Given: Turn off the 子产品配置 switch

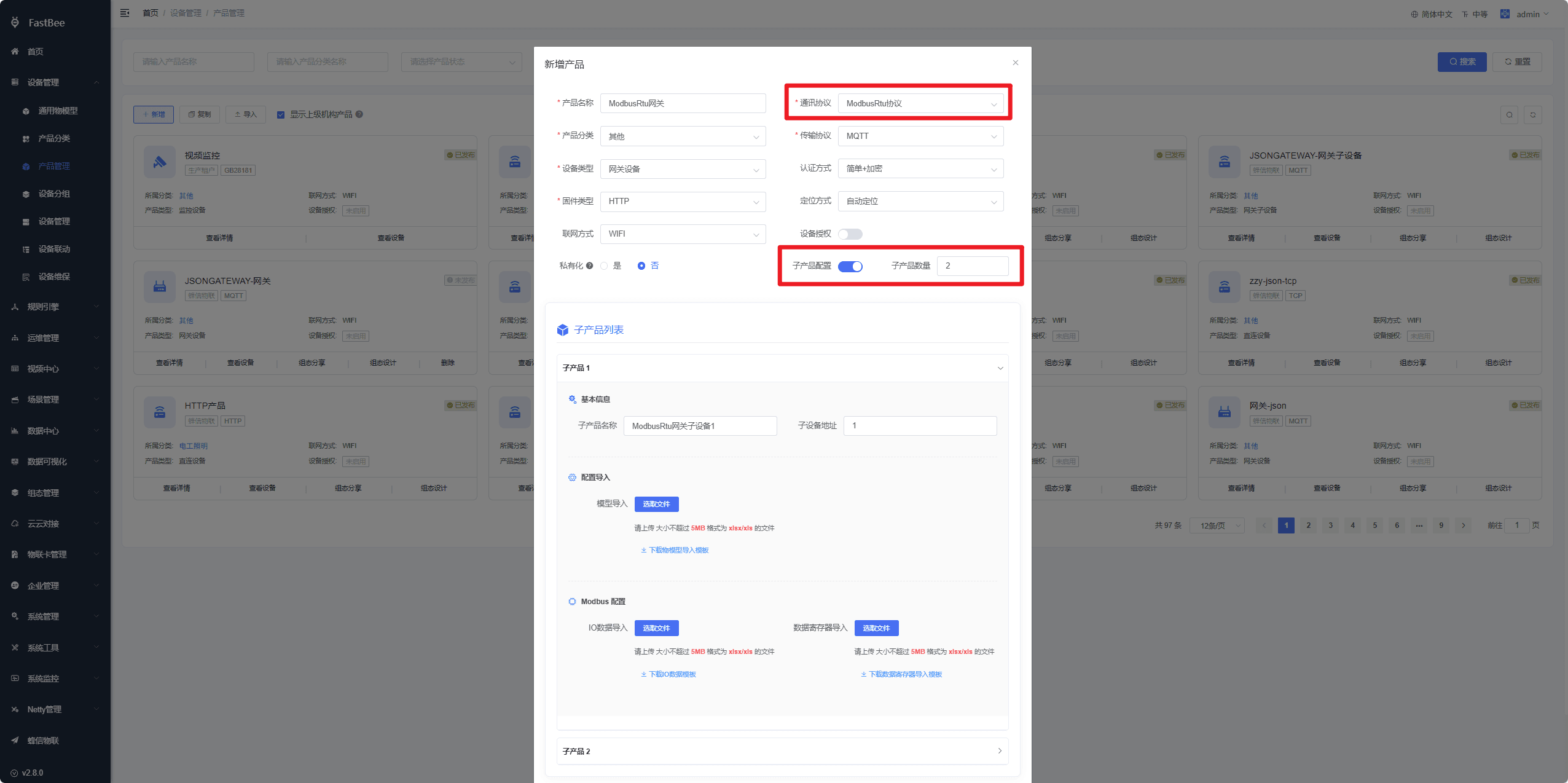Looking at the screenshot, I should (x=850, y=266).
